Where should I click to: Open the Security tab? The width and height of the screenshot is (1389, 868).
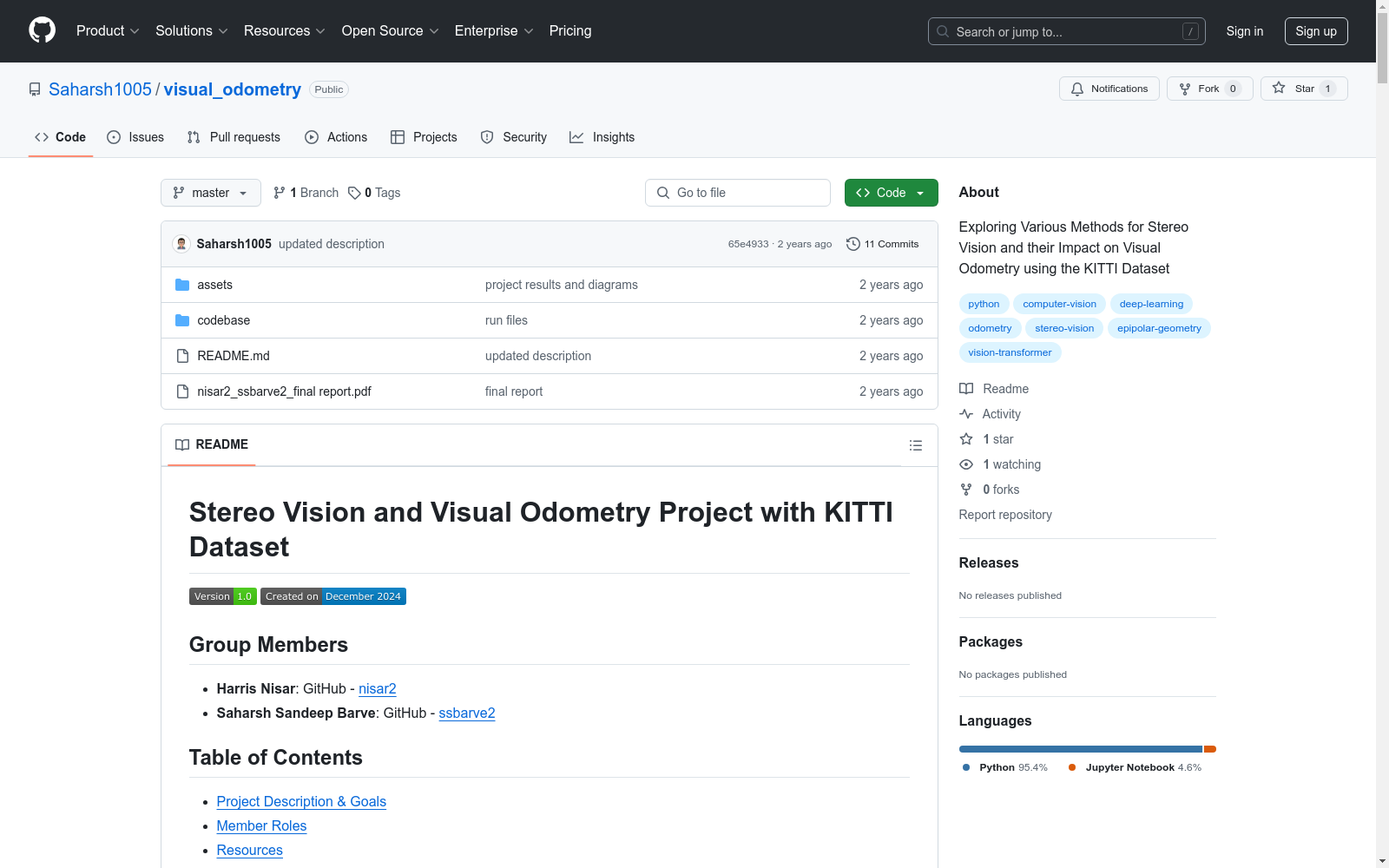tap(514, 137)
